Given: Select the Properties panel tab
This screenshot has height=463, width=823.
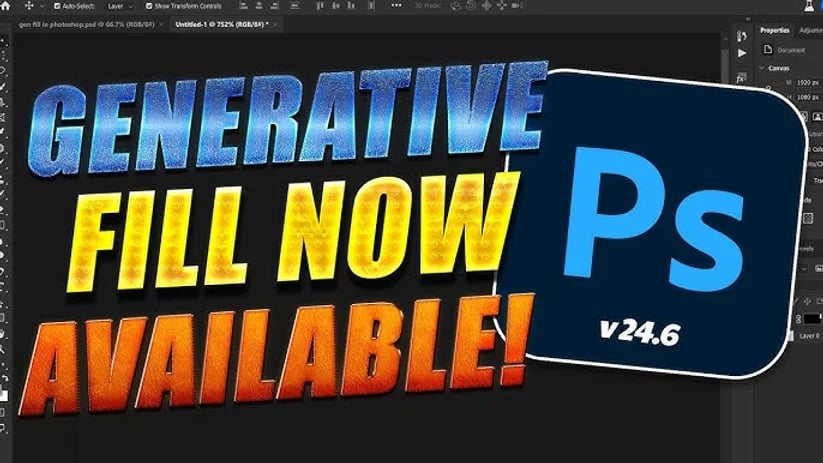Looking at the screenshot, I should click(775, 30).
